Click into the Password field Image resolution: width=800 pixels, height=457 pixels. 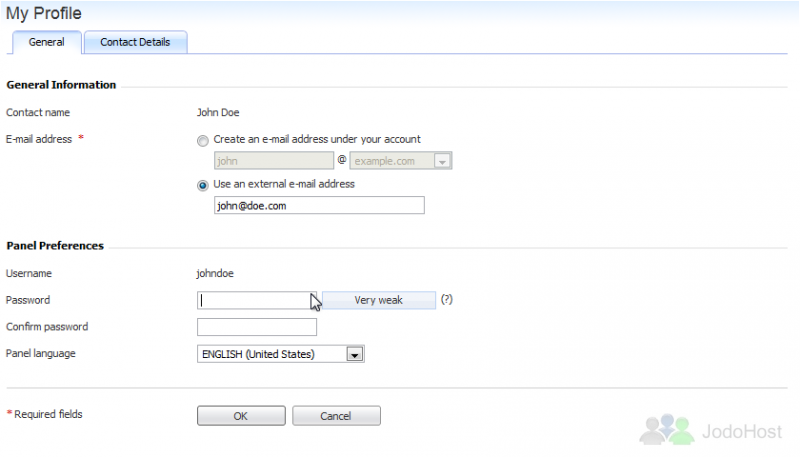[x=257, y=300]
